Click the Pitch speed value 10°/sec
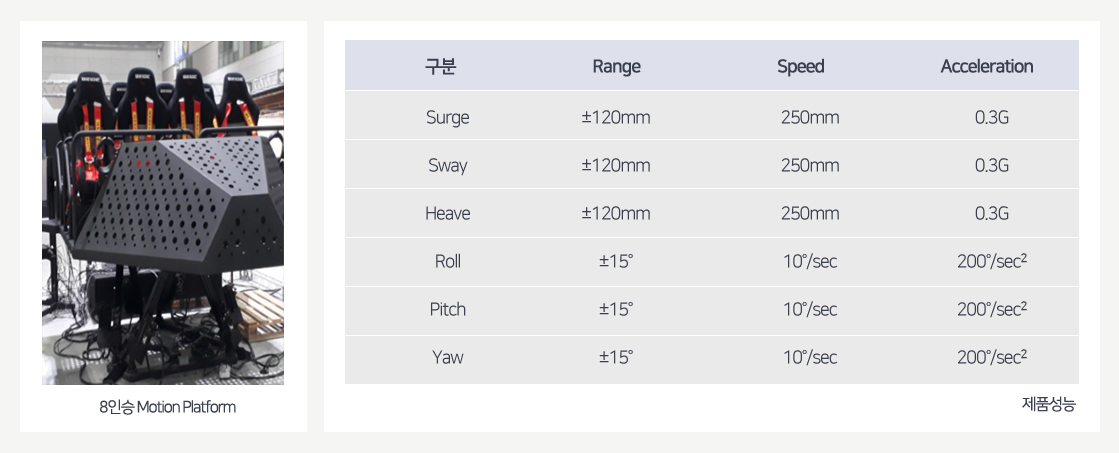This screenshot has width=1119, height=453. coord(810,309)
